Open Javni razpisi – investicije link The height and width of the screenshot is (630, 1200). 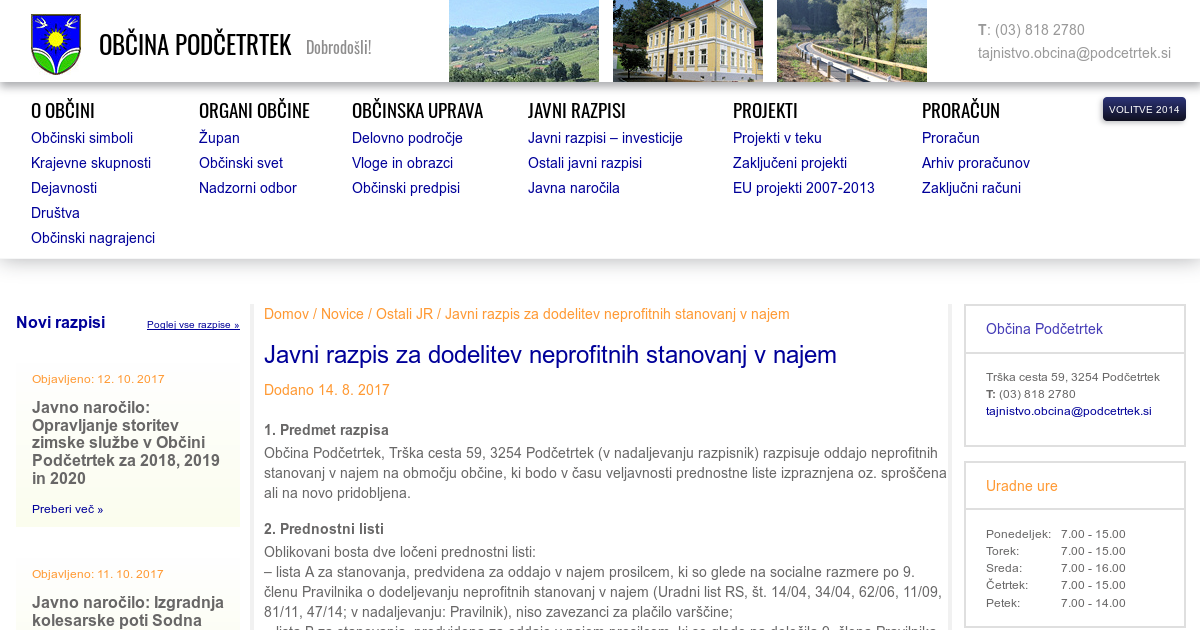605,138
